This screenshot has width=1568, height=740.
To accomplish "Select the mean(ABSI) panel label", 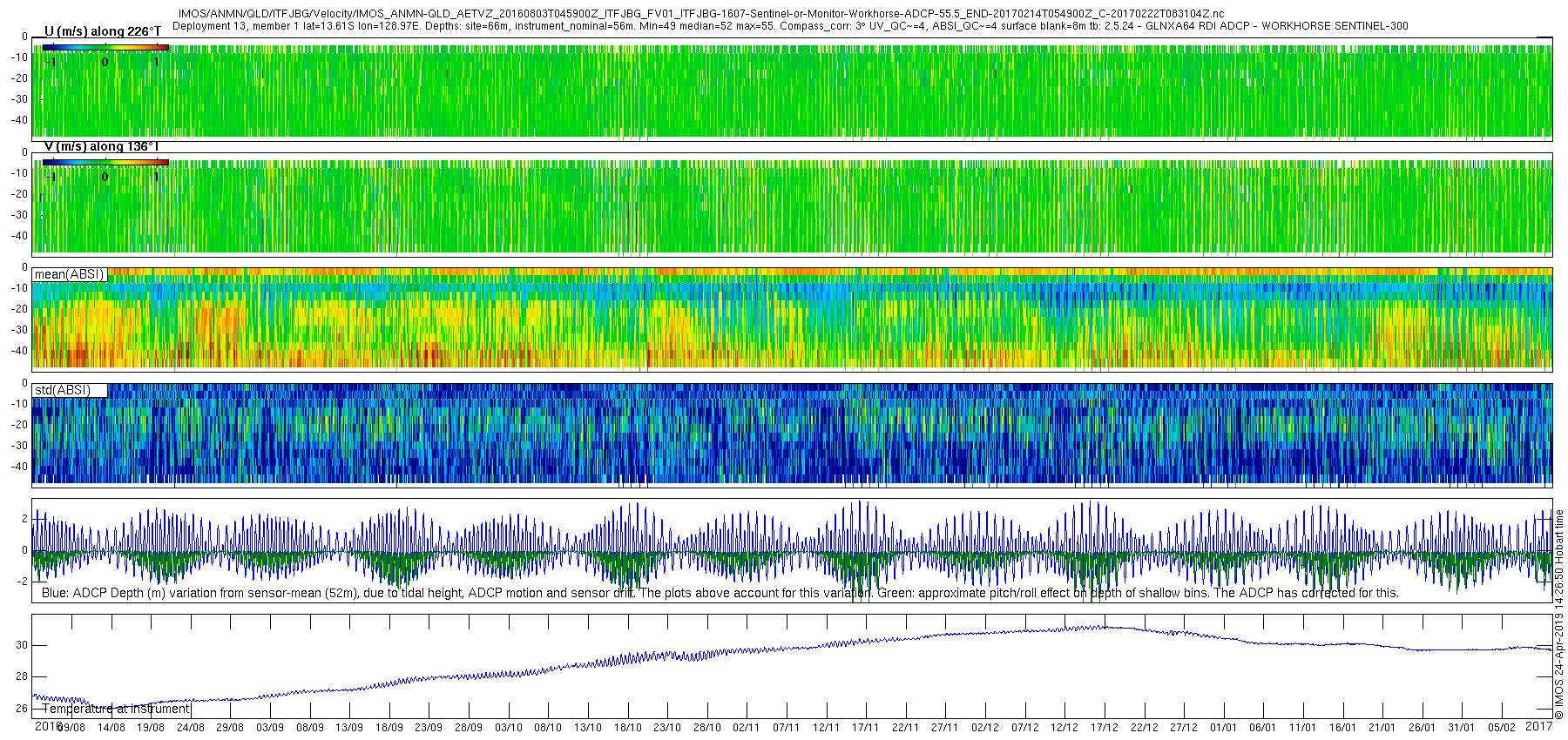I will coord(70,274).
